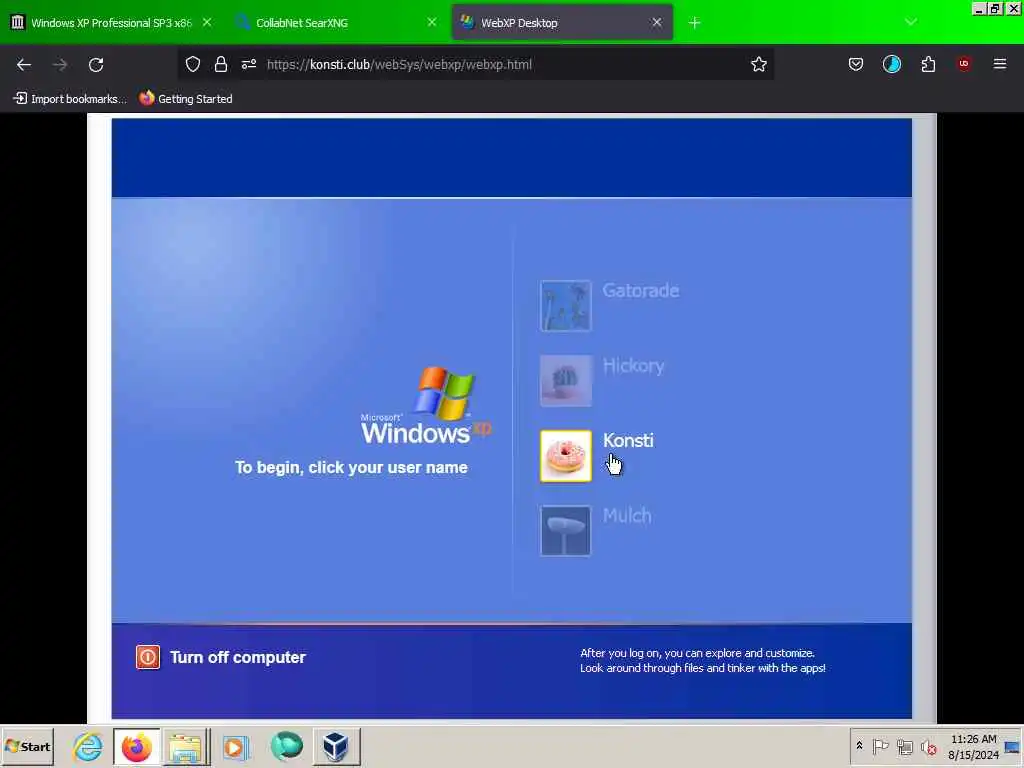The width and height of the screenshot is (1024, 768).
Task: Click the show desktop tray icon
Action: [x=1012, y=747]
